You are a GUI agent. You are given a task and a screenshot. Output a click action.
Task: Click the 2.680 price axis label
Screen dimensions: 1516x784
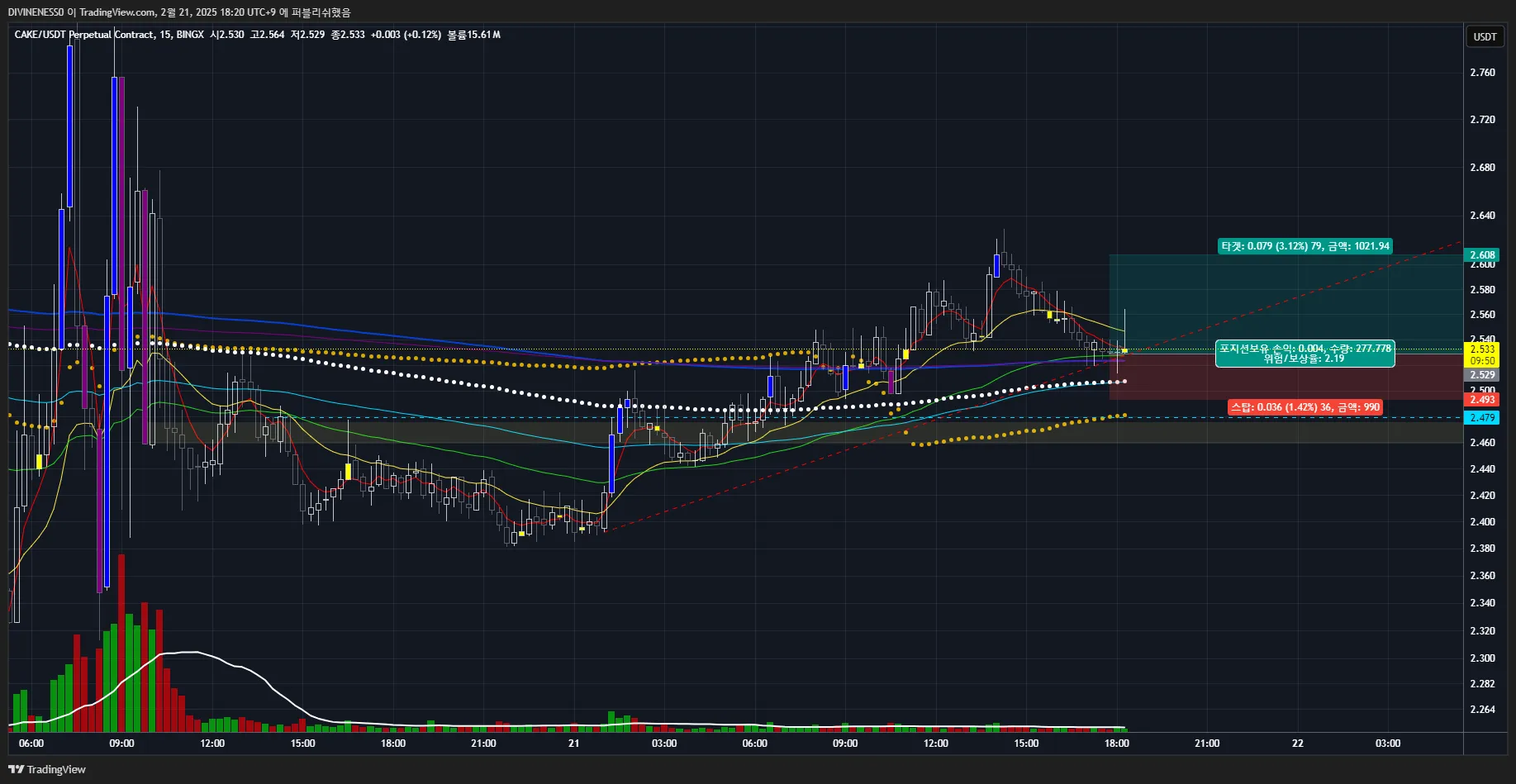1482,168
